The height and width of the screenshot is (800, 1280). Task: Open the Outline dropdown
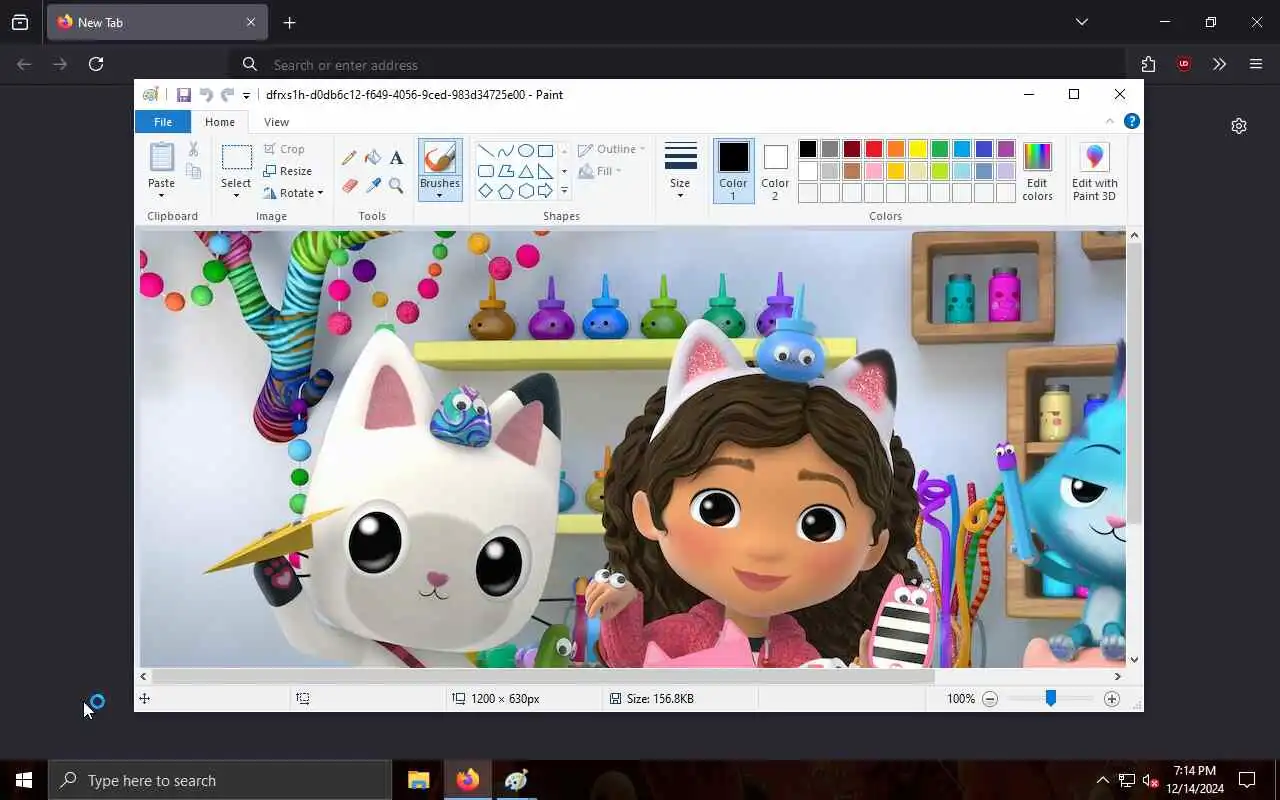pyautogui.click(x=612, y=149)
